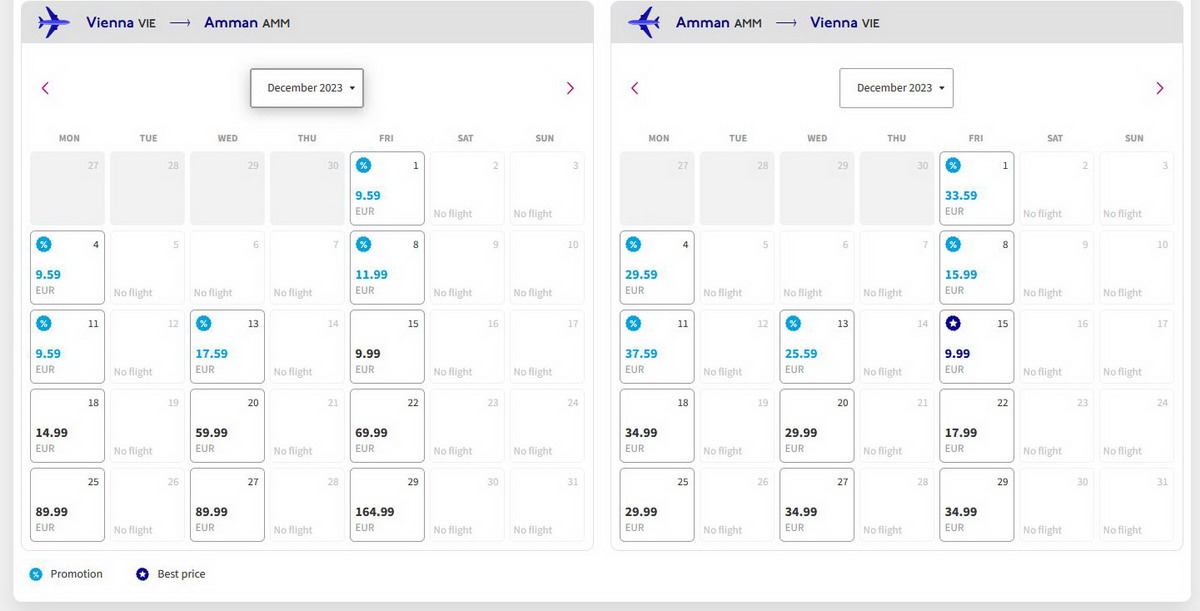Go to previous month on Amman–Vienna calendar
1200x611 pixels.
(635, 88)
